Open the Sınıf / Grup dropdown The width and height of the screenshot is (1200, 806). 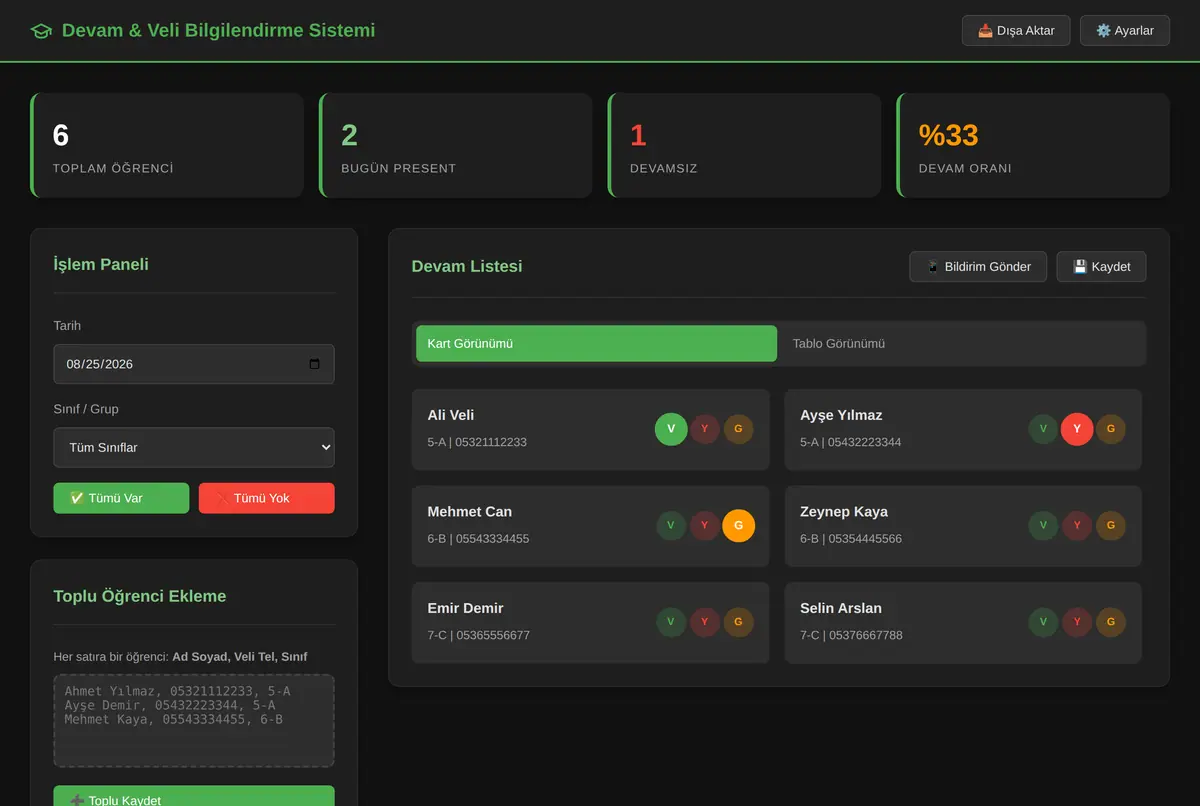(194, 448)
